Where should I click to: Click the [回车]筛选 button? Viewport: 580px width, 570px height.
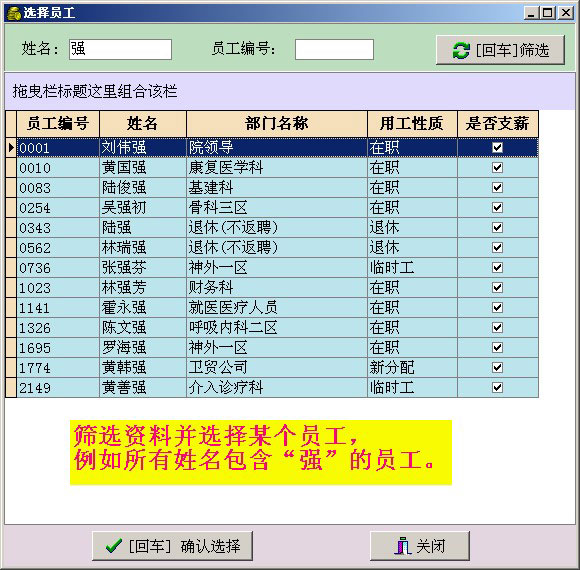click(x=500, y=50)
